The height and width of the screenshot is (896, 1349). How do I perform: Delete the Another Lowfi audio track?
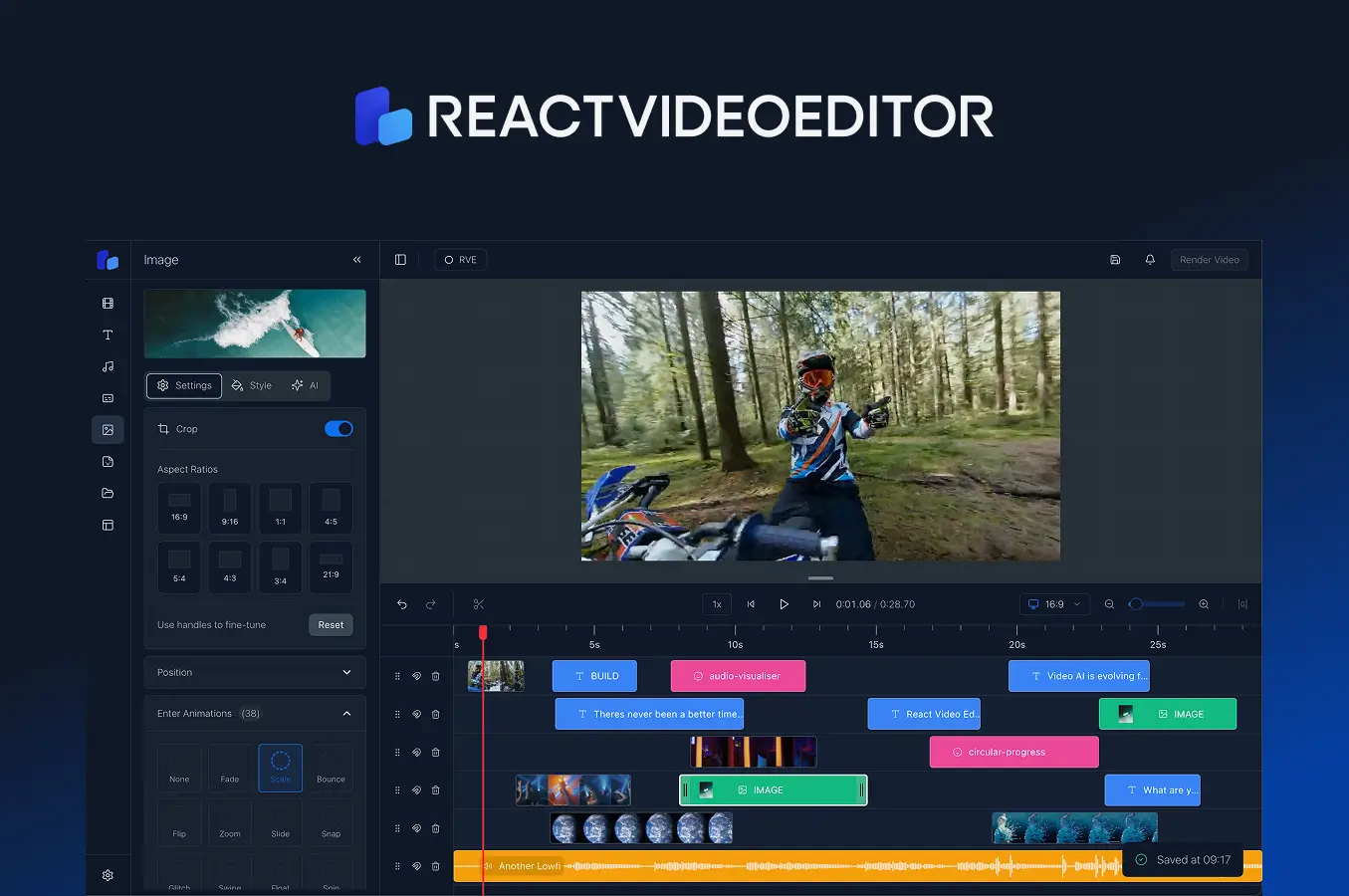point(435,866)
